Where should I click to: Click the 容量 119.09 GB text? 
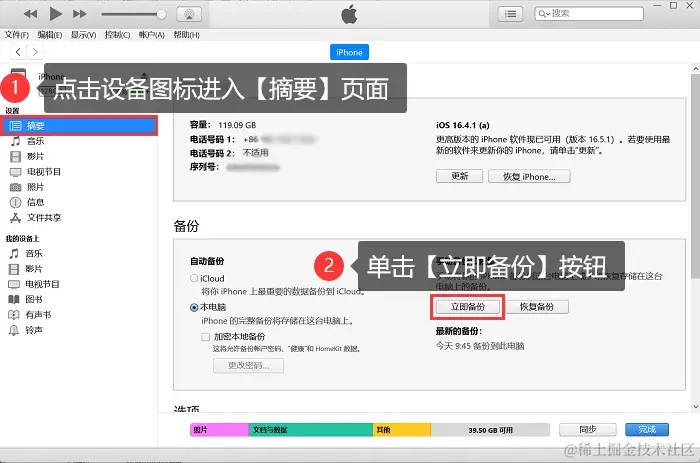tap(223, 125)
